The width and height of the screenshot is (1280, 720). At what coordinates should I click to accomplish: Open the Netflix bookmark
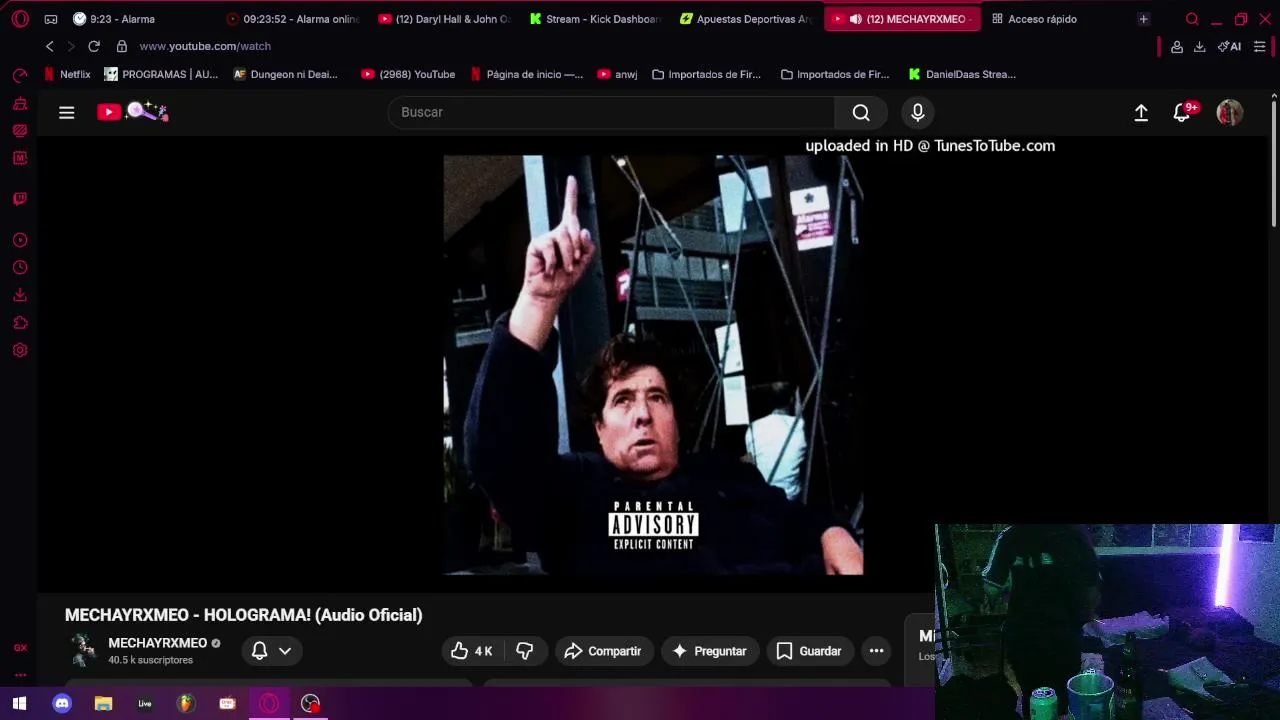tap(67, 74)
